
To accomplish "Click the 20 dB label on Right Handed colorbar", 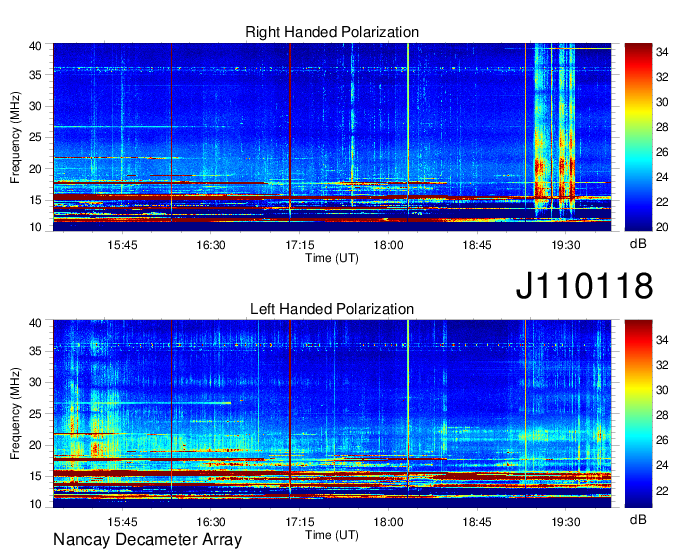I will 662,227.
